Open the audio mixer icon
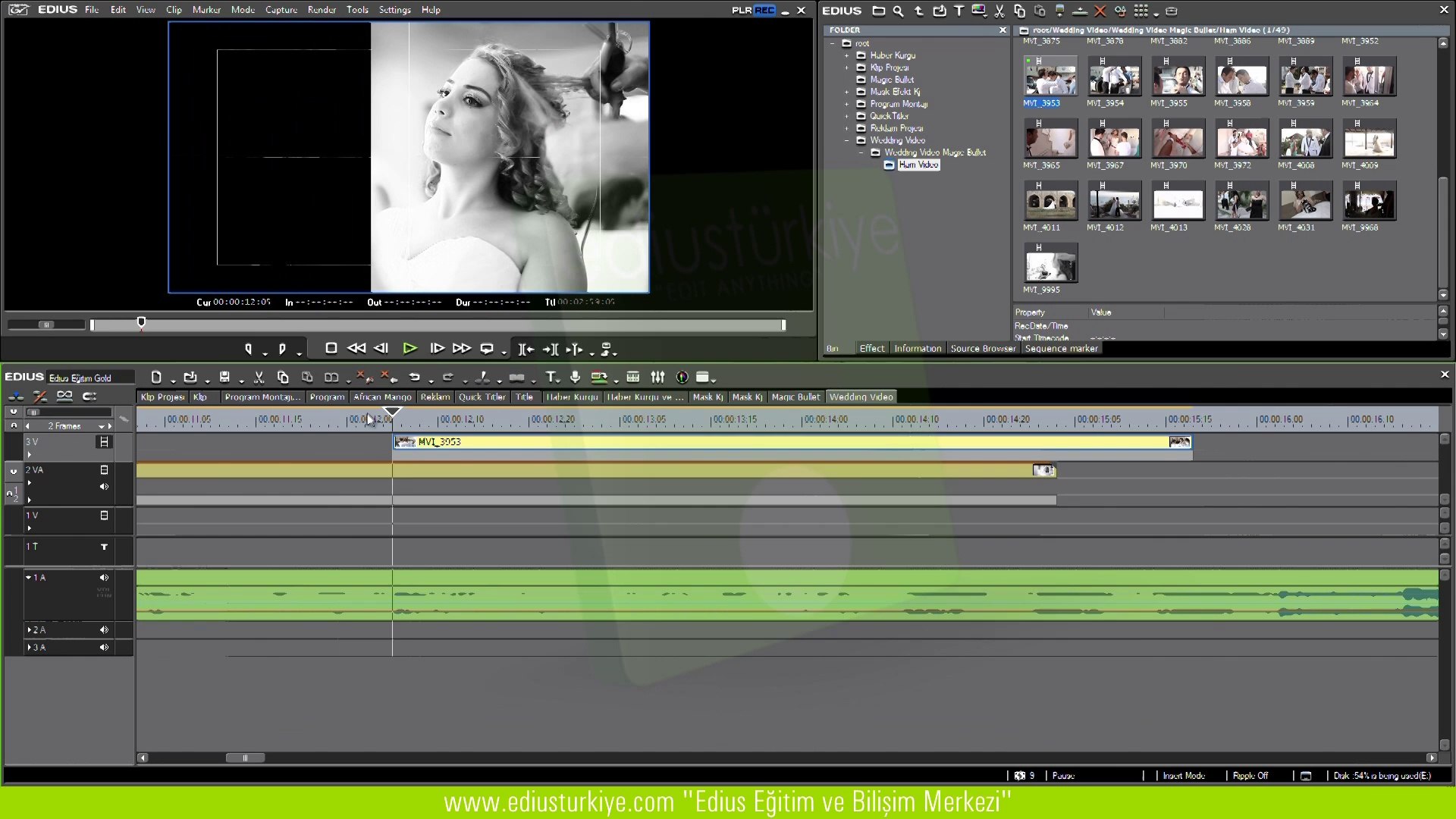The height and width of the screenshot is (819, 1456). pos(657,378)
